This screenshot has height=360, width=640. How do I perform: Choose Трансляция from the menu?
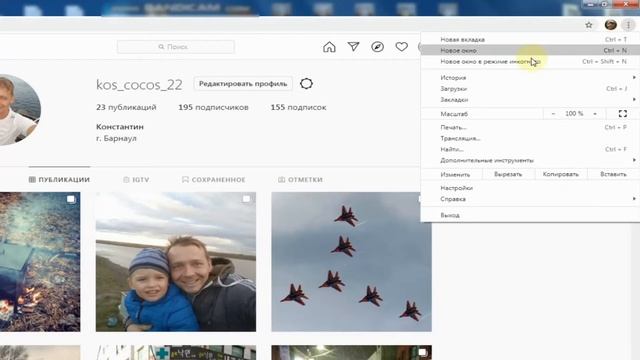tap(530, 138)
